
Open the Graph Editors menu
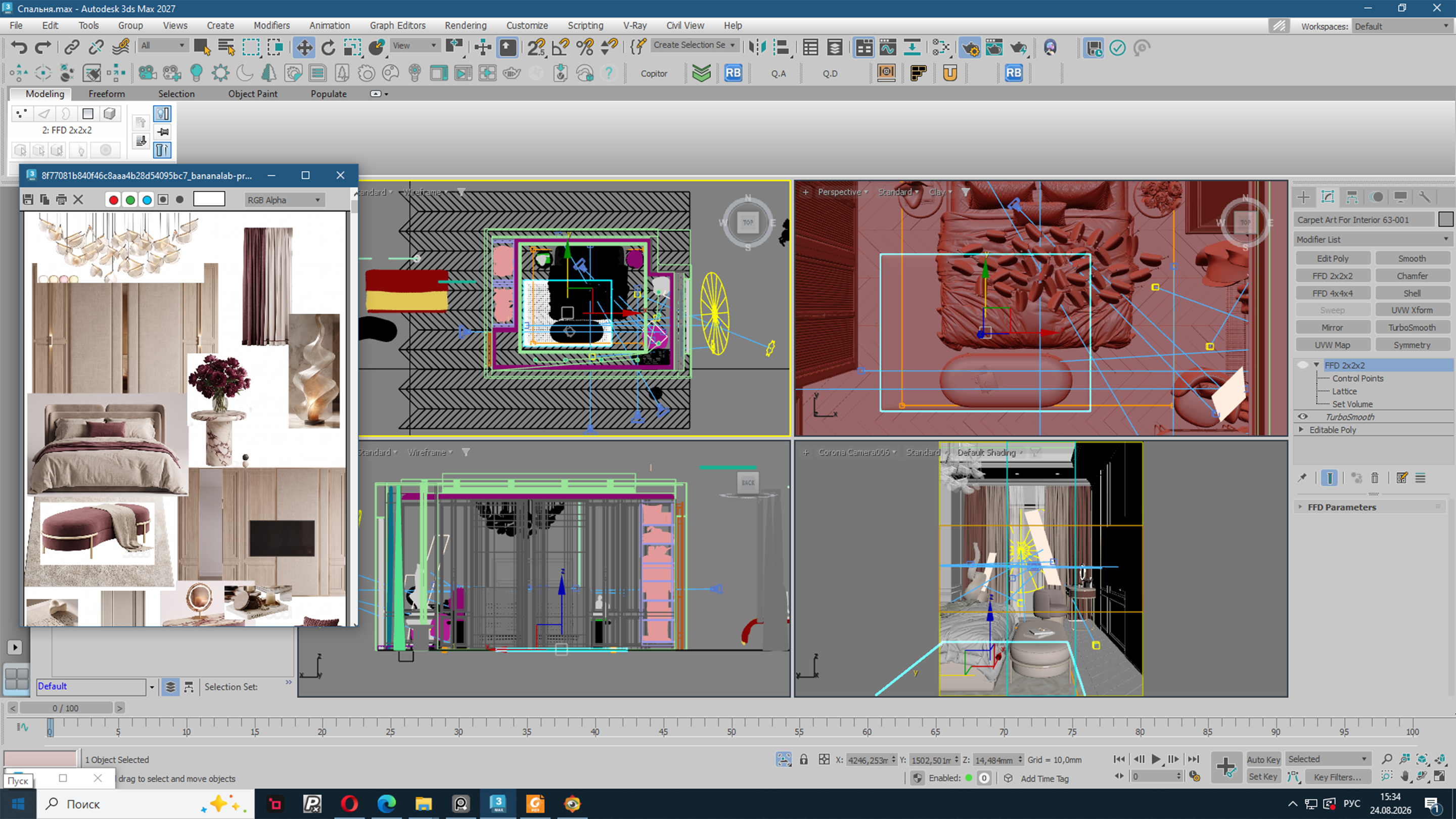(397, 25)
